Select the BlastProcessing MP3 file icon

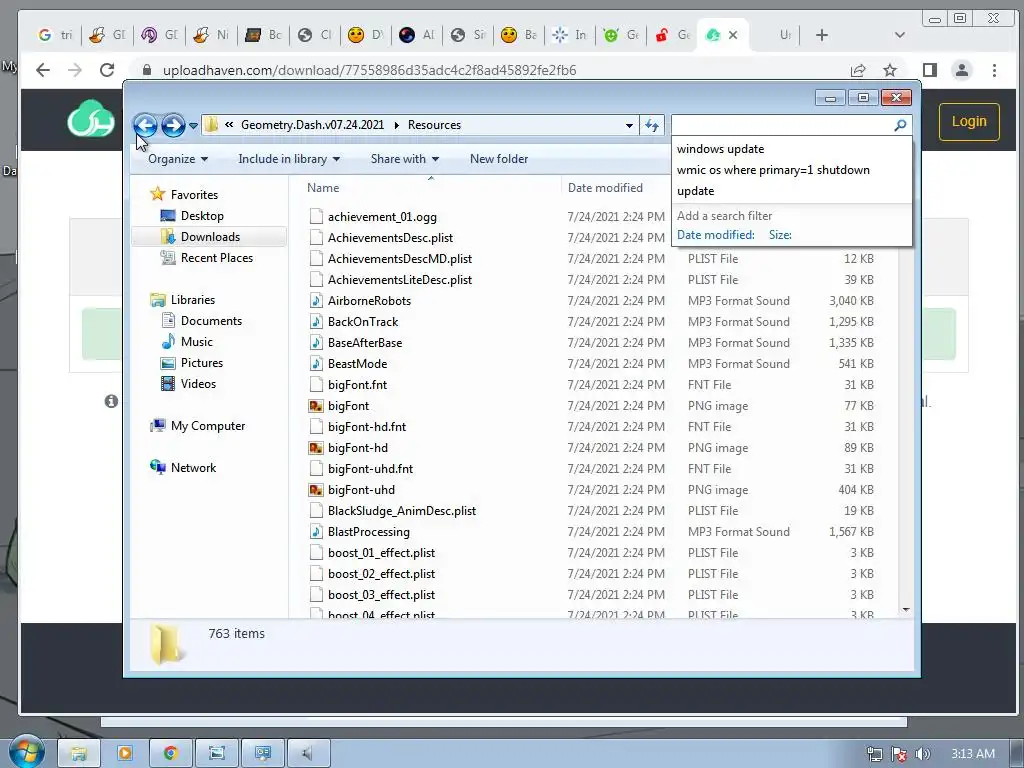pyautogui.click(x=316, y=532)
